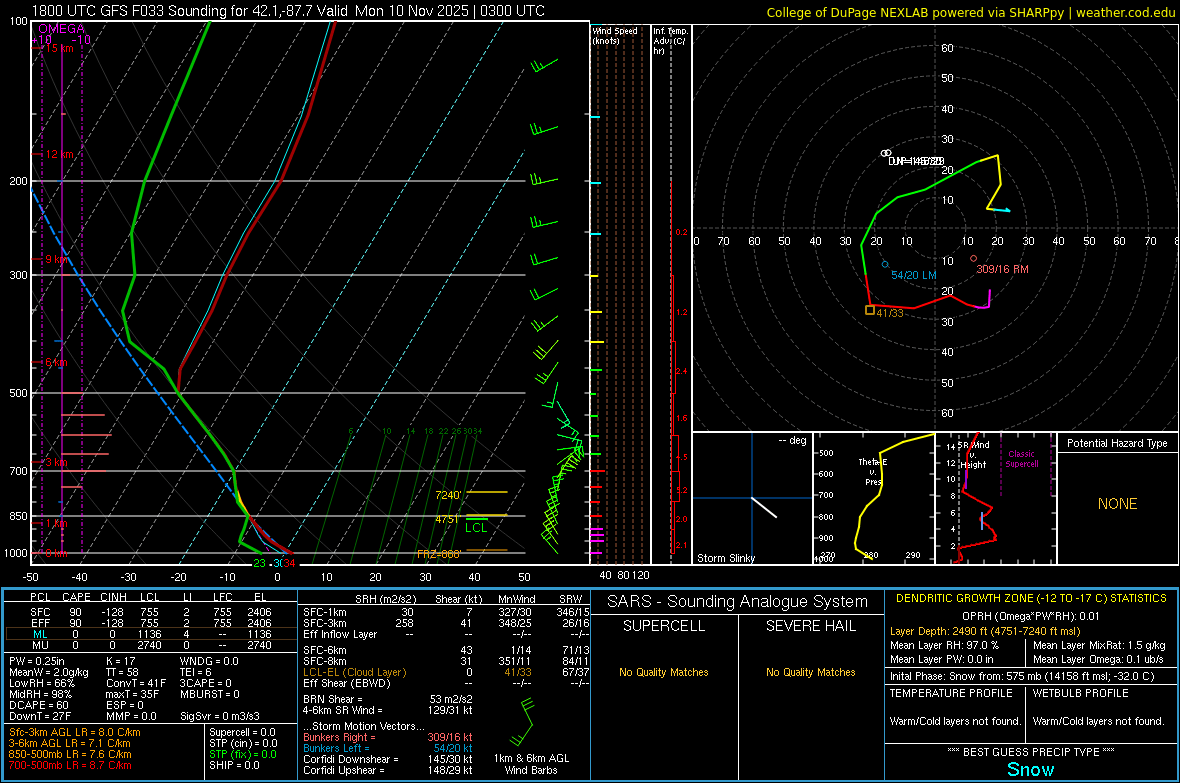
Task: Select the SFC parcel row
Action: [x=151, y=612]
